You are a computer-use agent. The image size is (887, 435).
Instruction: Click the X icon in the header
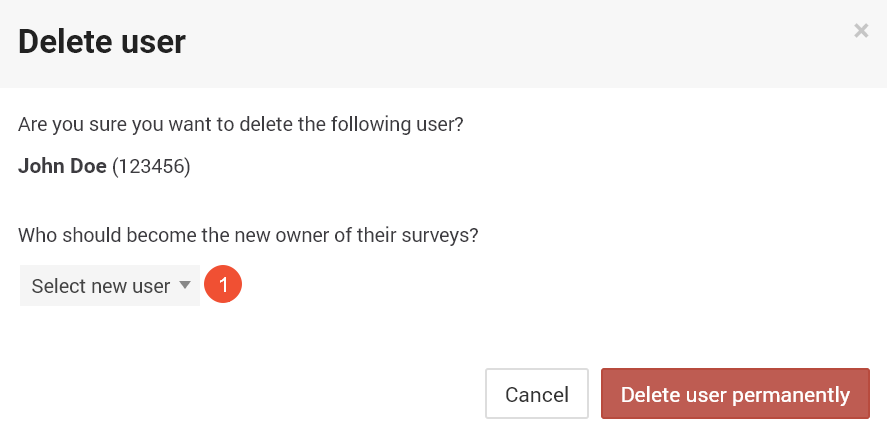pos(861,31)
